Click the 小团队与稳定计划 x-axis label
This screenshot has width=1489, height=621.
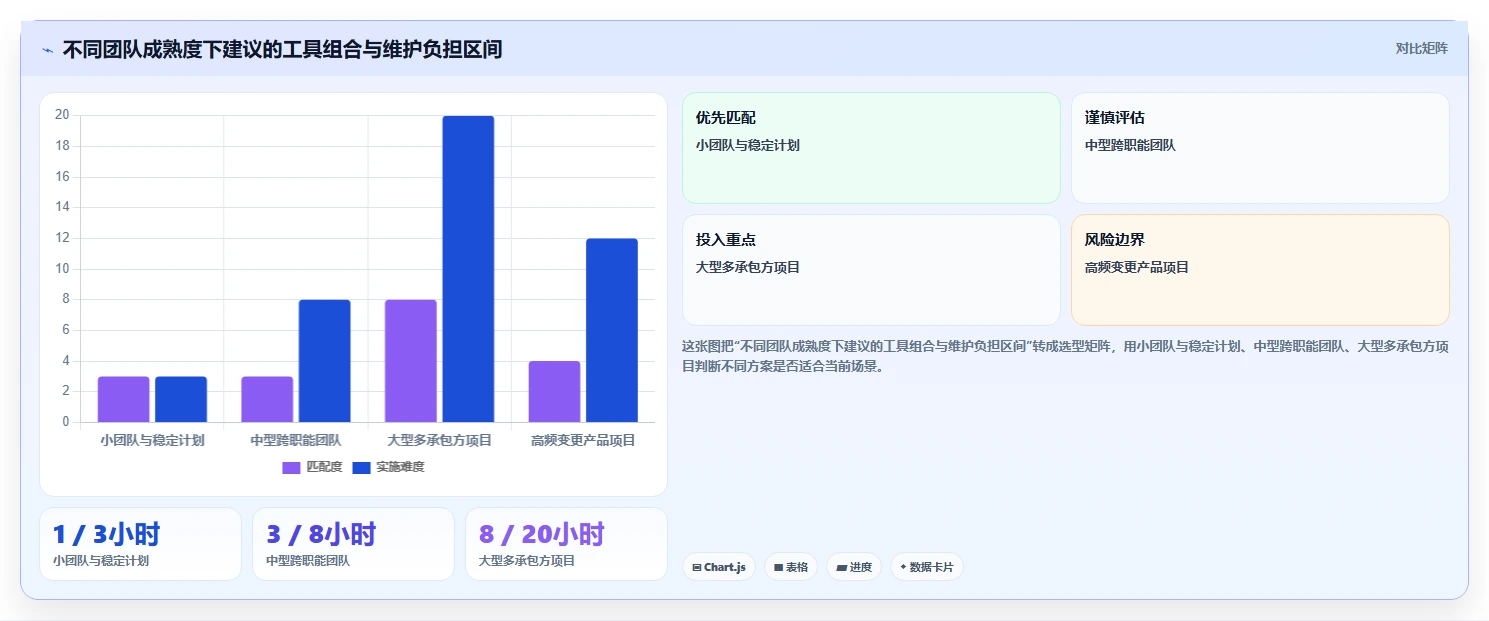point(152,440)
